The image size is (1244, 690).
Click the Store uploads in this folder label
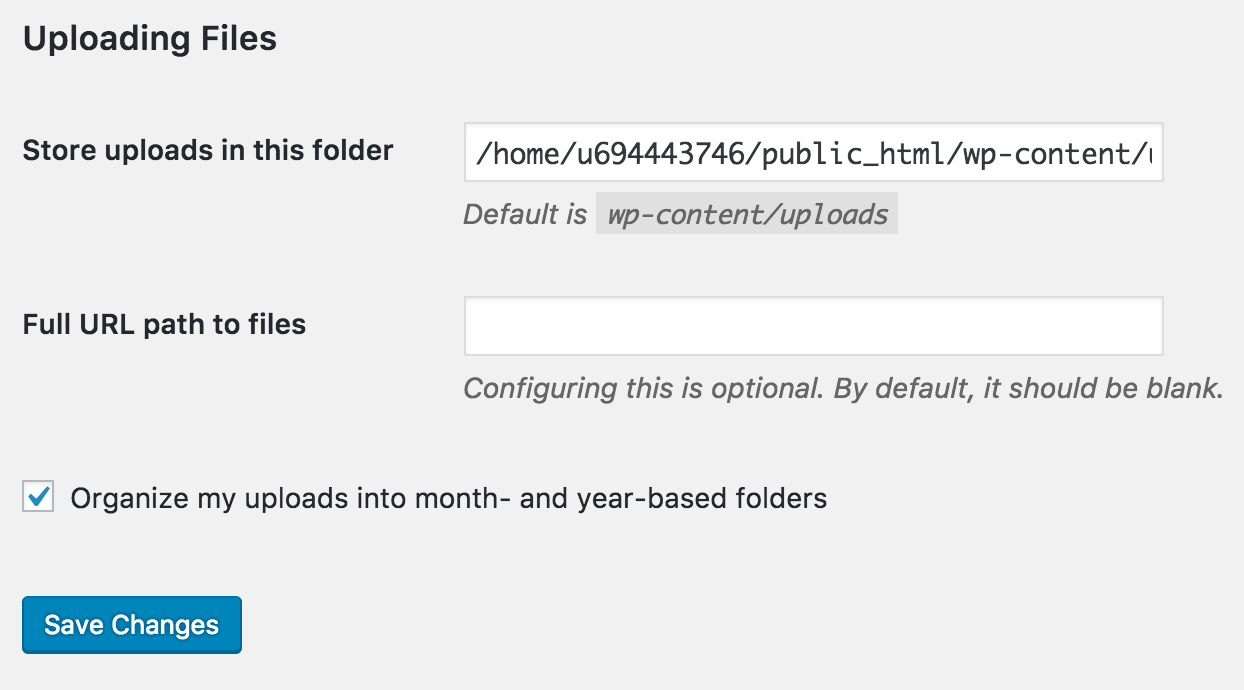[x=207, y=150]
